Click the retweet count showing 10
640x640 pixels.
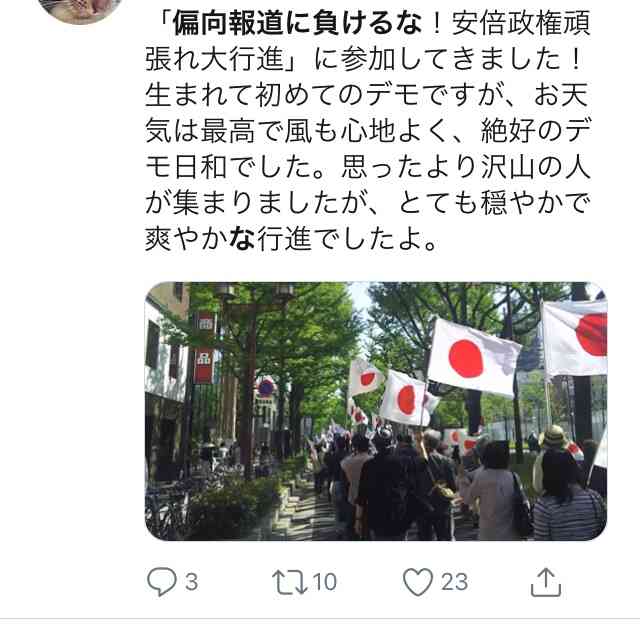point(325,582)
